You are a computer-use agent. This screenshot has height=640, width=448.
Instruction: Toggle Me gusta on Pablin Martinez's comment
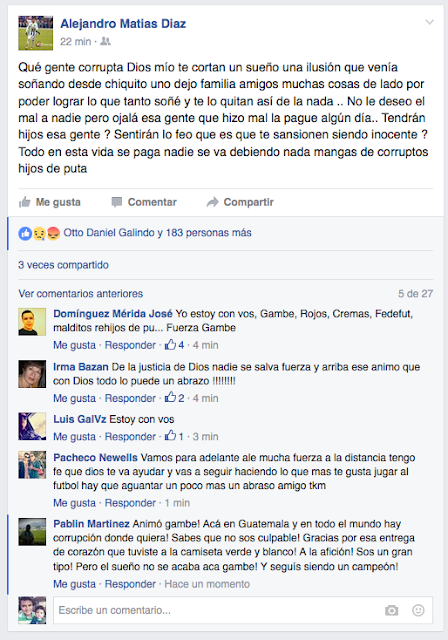(x=74, y=584)
